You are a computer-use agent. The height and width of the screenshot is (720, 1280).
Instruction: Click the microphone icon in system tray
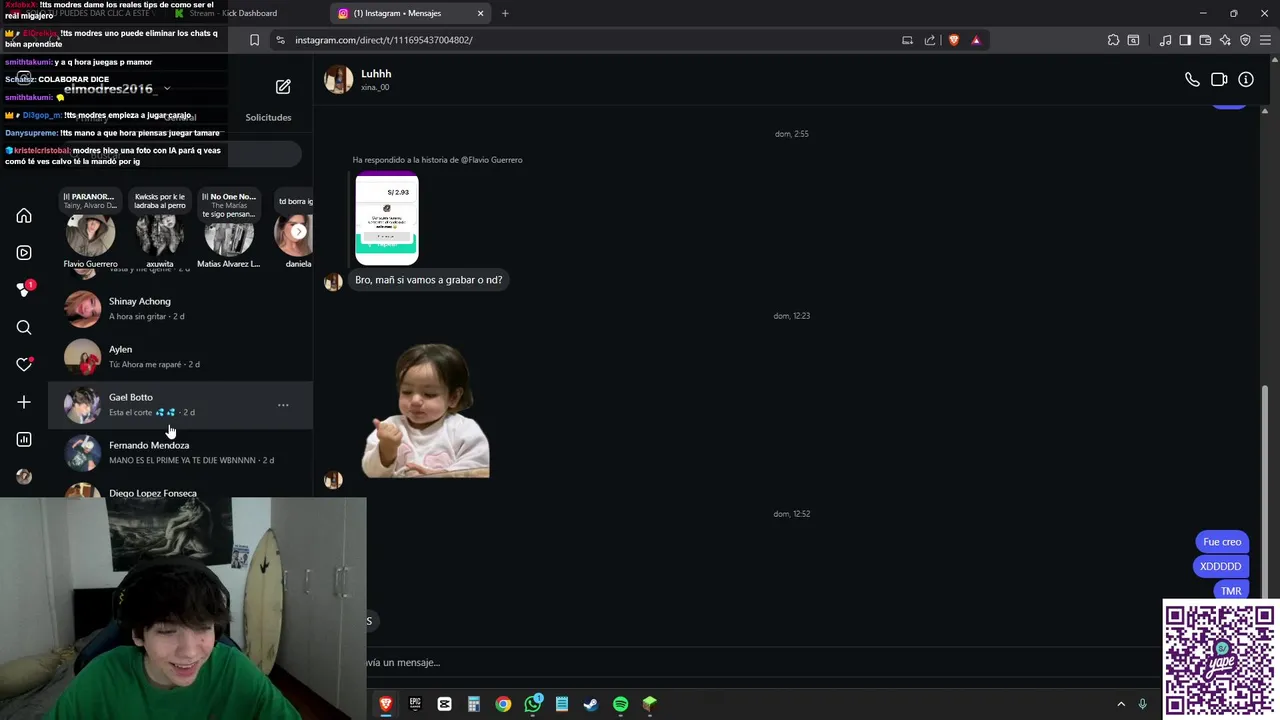[x=1142, y=704]
